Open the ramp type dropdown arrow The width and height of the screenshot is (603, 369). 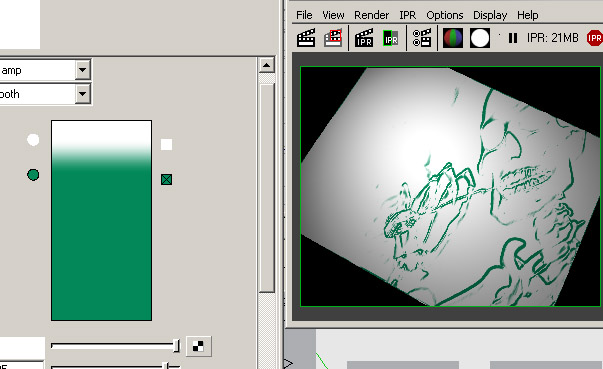coord(82,70)
